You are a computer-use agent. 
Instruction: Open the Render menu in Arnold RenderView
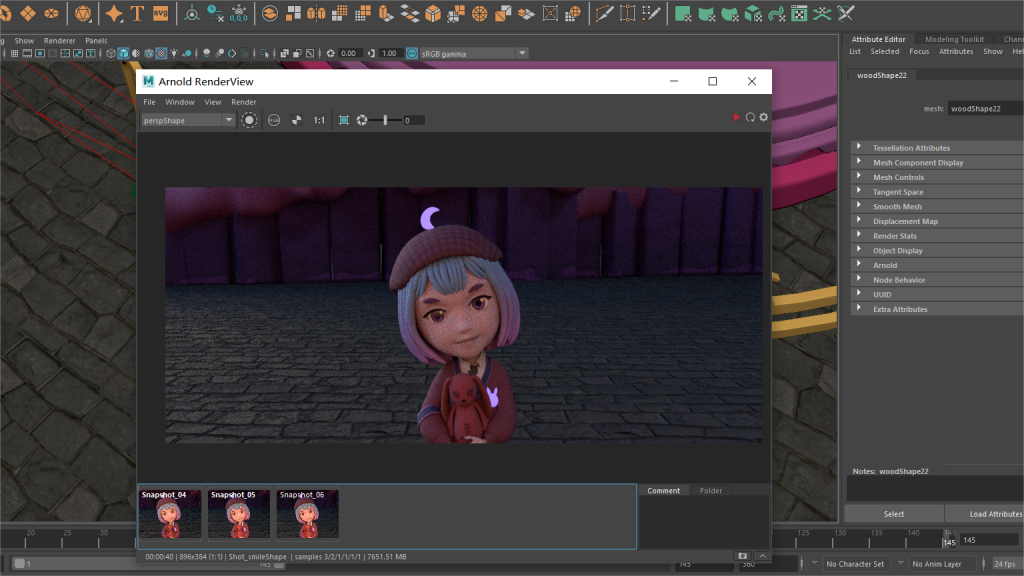click(244, 102)
